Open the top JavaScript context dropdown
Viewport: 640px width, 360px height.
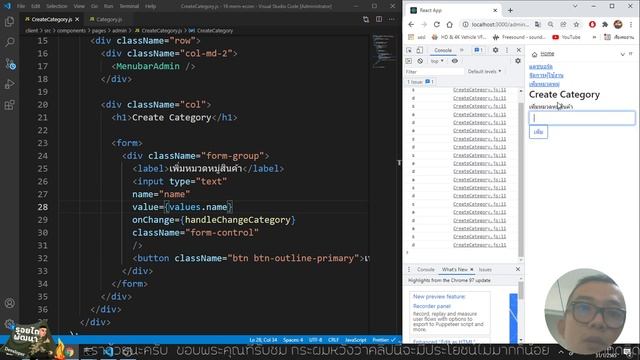pyautogui.click(x=437, y=61)
